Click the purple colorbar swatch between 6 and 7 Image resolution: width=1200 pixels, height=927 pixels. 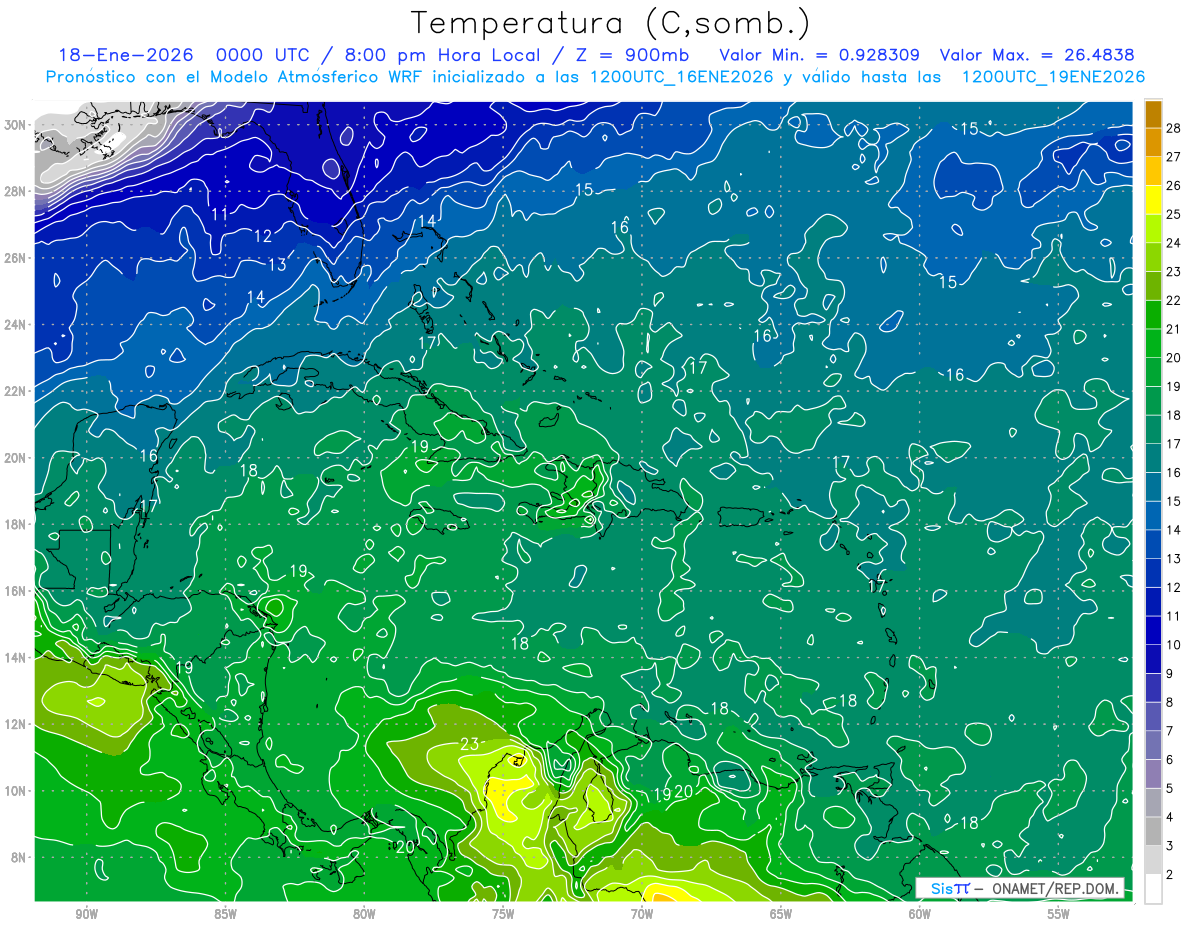click(1153, 746)
